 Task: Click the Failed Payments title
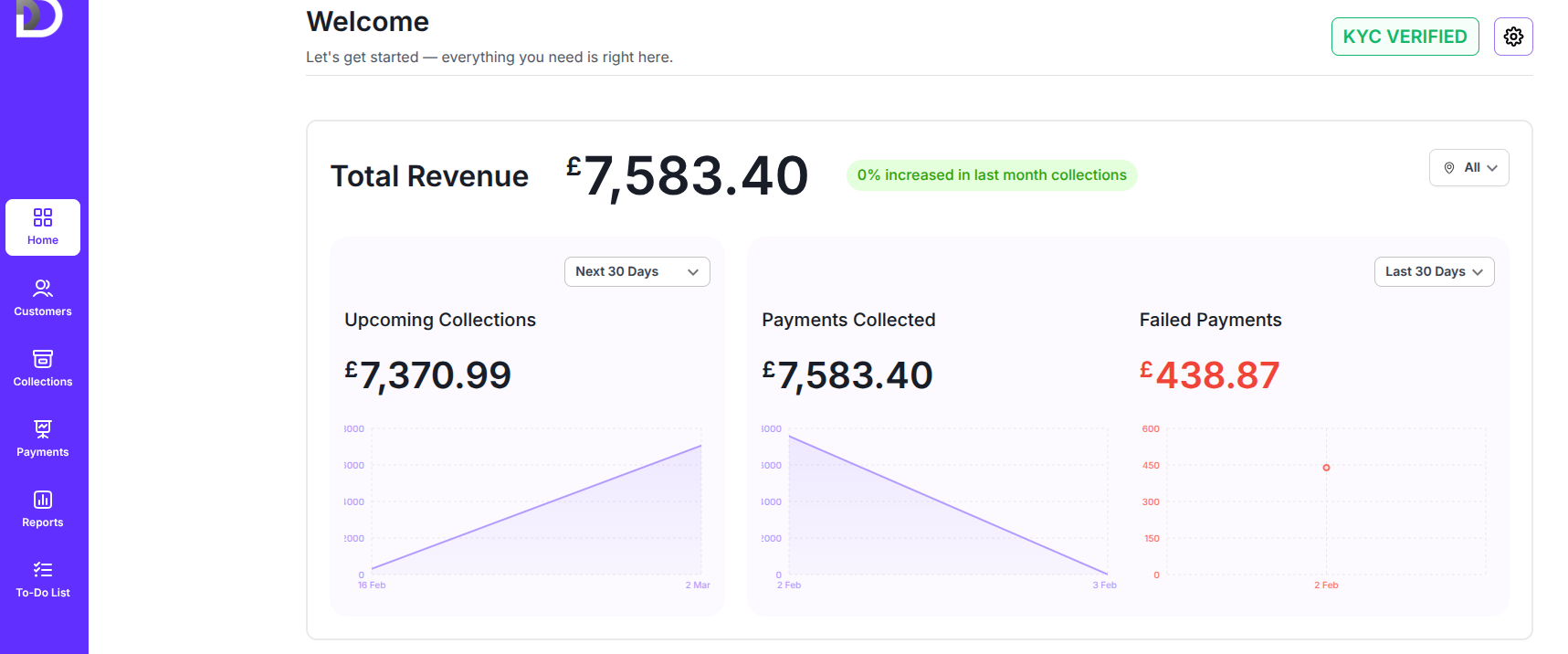(1210, 320)
